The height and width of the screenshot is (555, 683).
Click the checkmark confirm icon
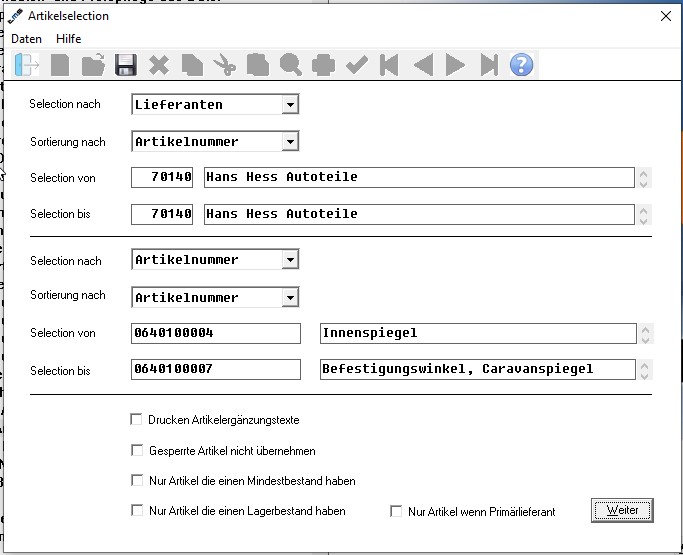coord(357,65)
